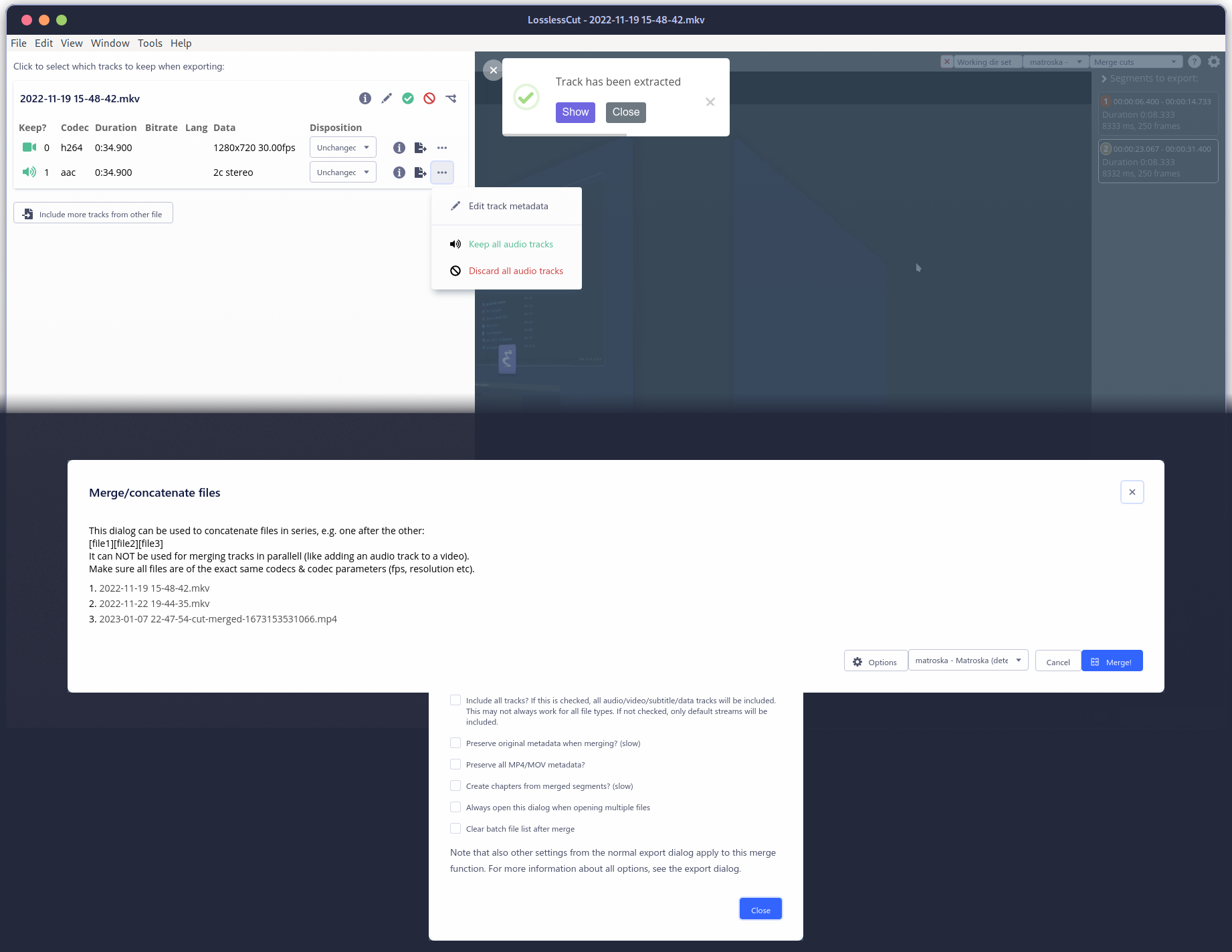Open matroska format dropdown in merge dialog

pyautogui.click(x=968, y=661)
